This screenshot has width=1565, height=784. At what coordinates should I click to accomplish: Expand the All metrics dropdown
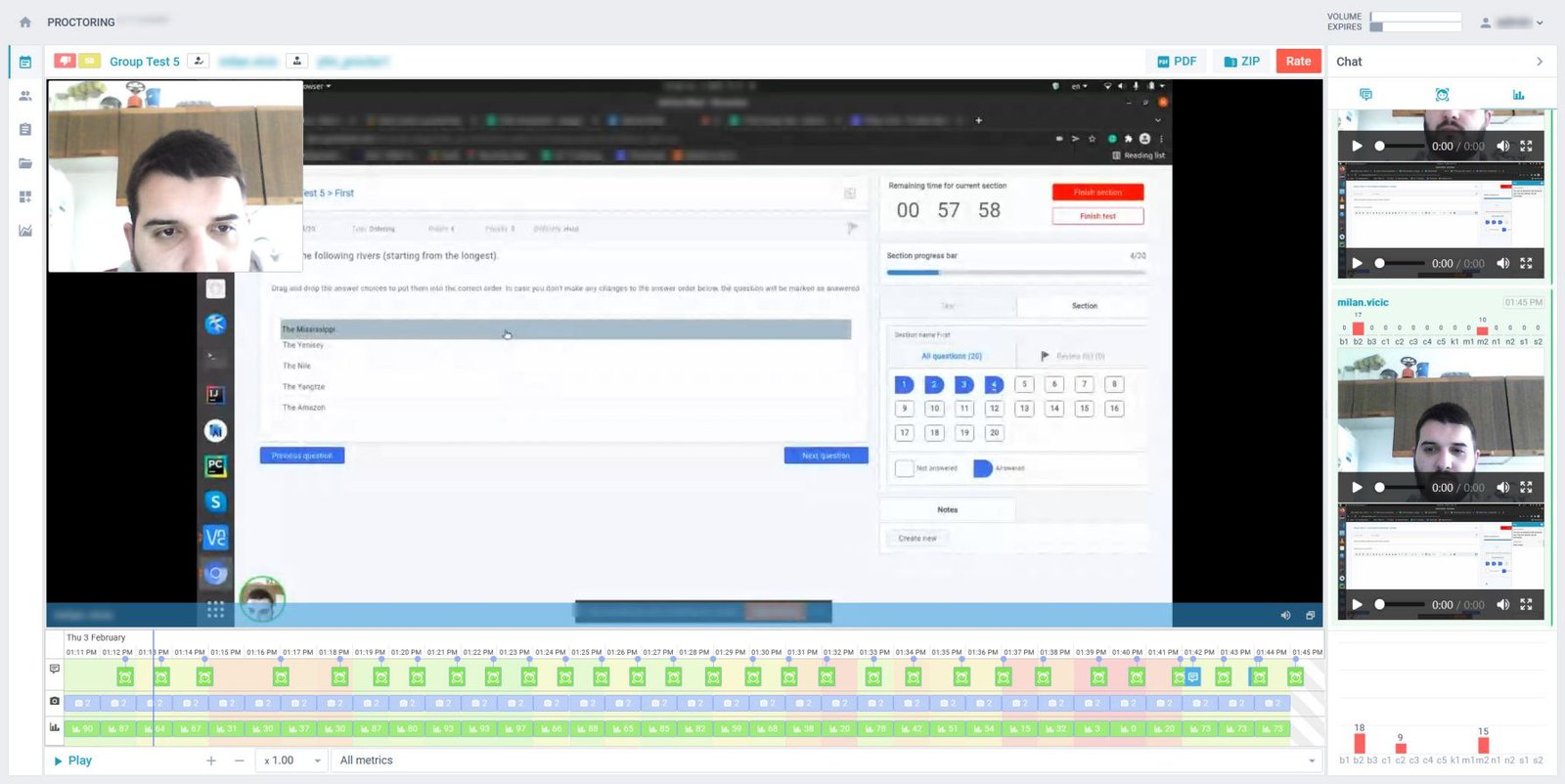coord(827,761)
